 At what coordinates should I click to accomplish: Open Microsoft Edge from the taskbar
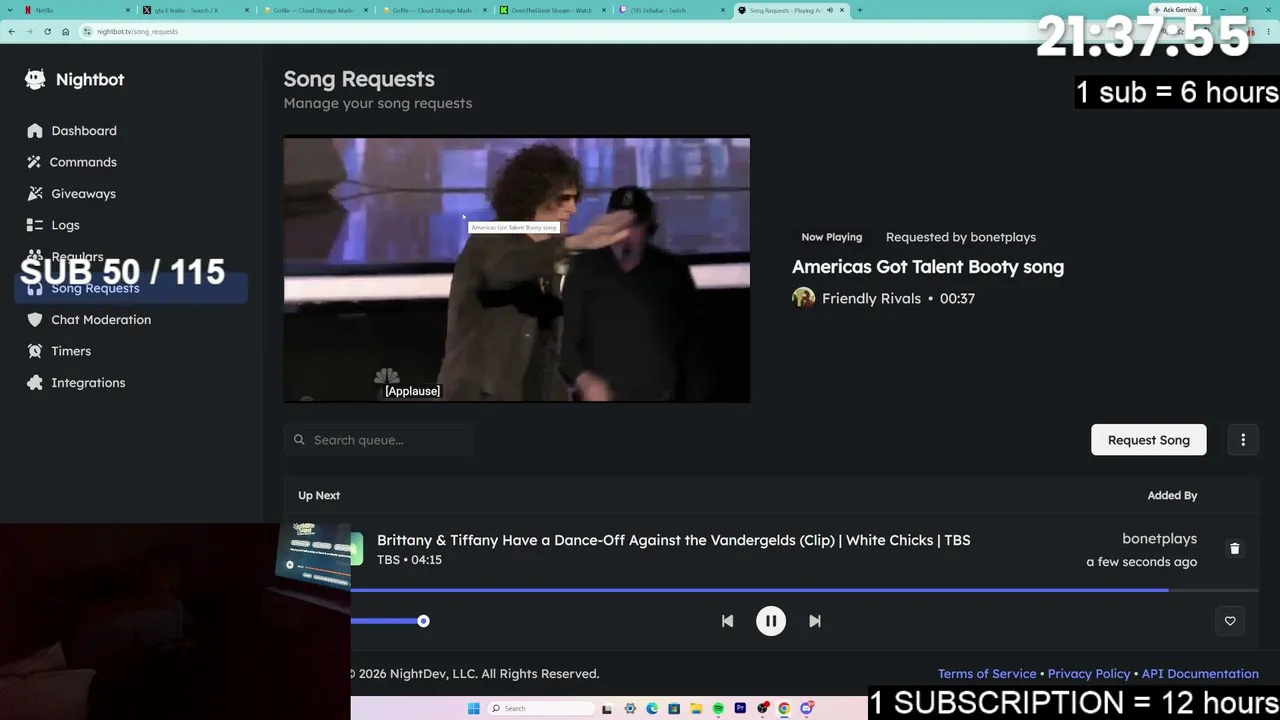pyautogui.click(x=652, y=709)
